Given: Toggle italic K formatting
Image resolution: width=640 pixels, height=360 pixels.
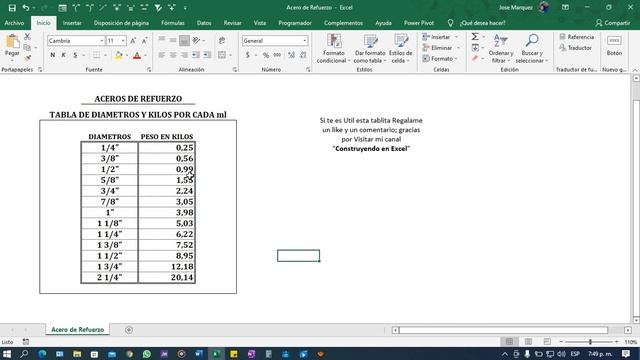Looking at the screenshot, I should pyautogui.click(x=64, y=55).
